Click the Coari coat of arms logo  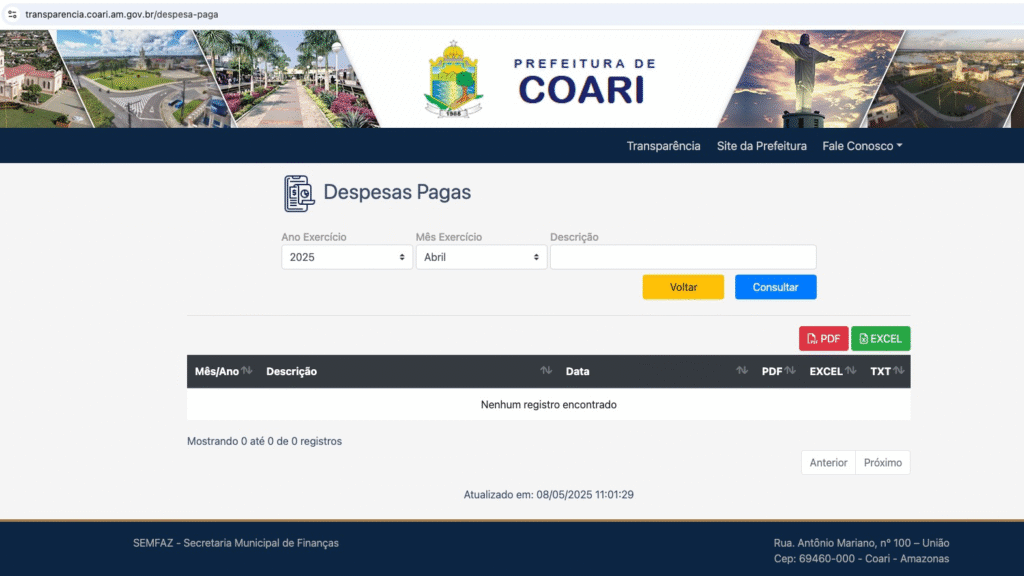tap(453, 79)
